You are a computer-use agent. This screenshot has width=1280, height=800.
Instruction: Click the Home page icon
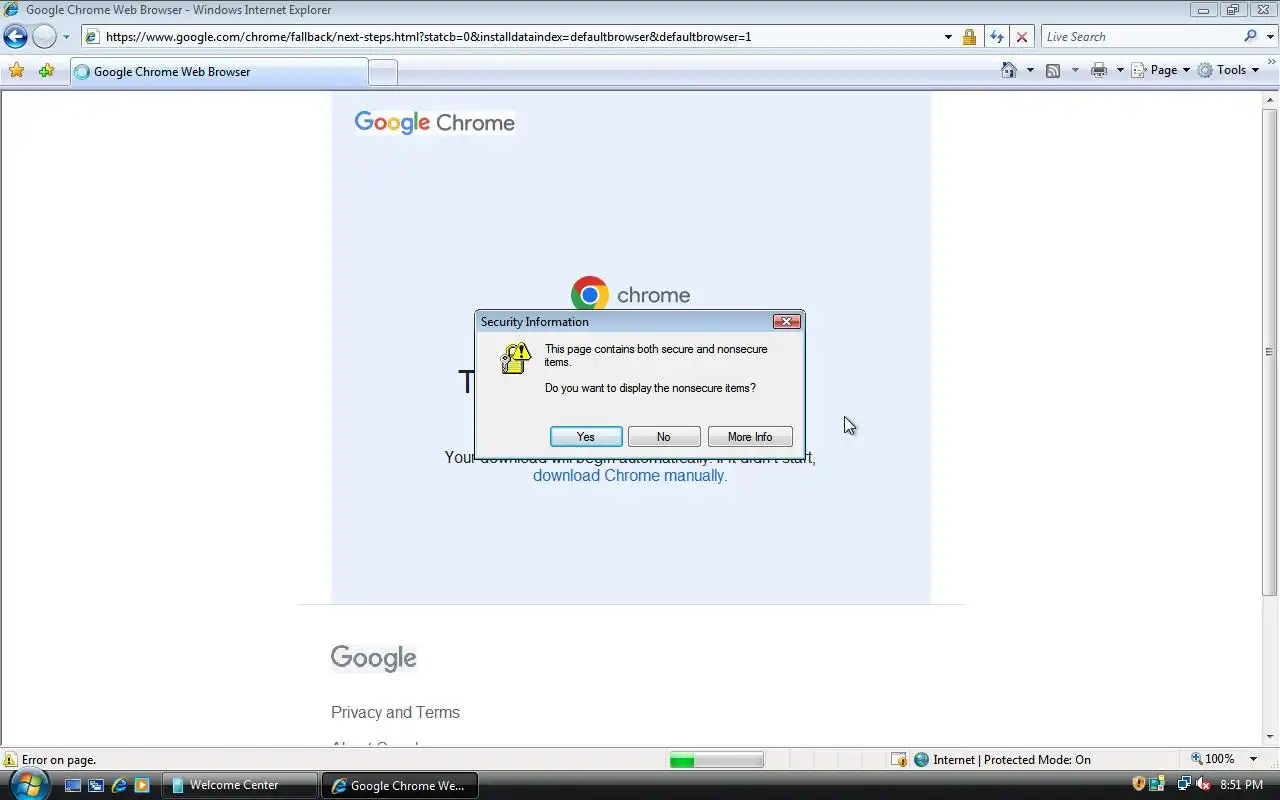1009,70
